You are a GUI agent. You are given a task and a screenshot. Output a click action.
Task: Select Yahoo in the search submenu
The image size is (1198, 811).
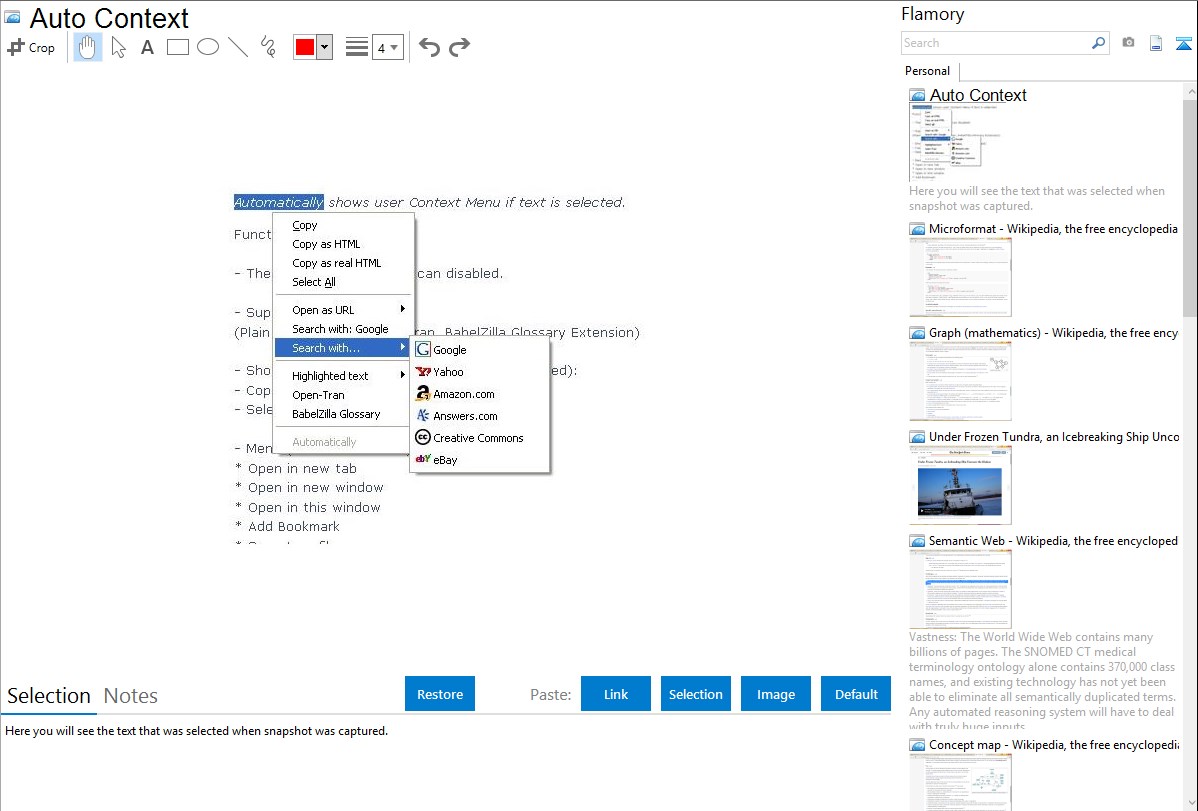click(x=480, y=372)
